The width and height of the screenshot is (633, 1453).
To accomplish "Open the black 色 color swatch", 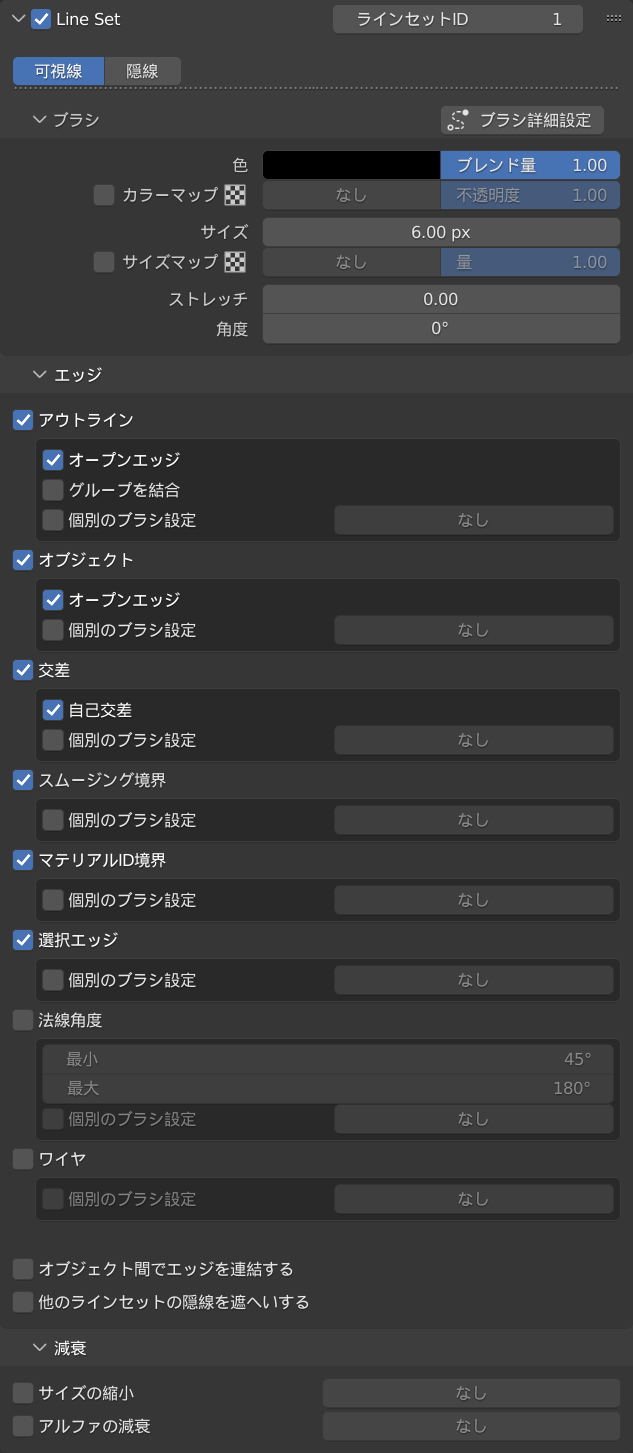I will 351,165.
